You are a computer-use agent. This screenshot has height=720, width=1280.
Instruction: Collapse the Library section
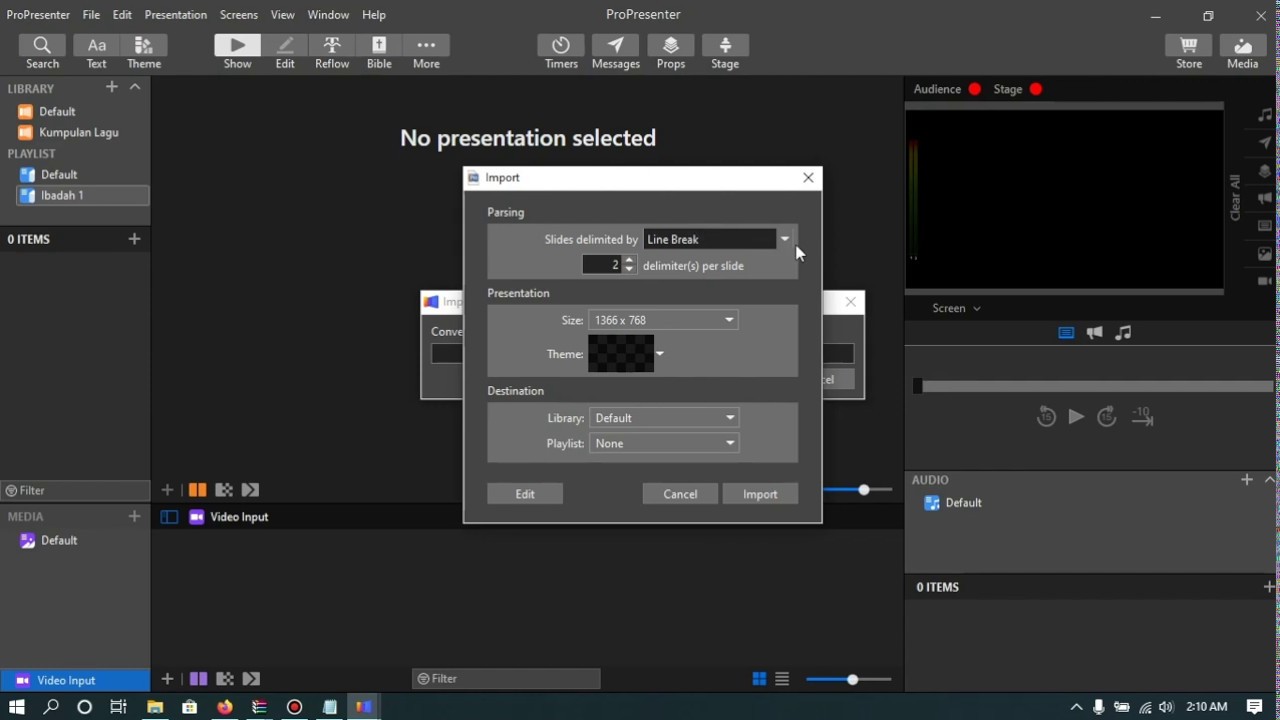[135, 87]
